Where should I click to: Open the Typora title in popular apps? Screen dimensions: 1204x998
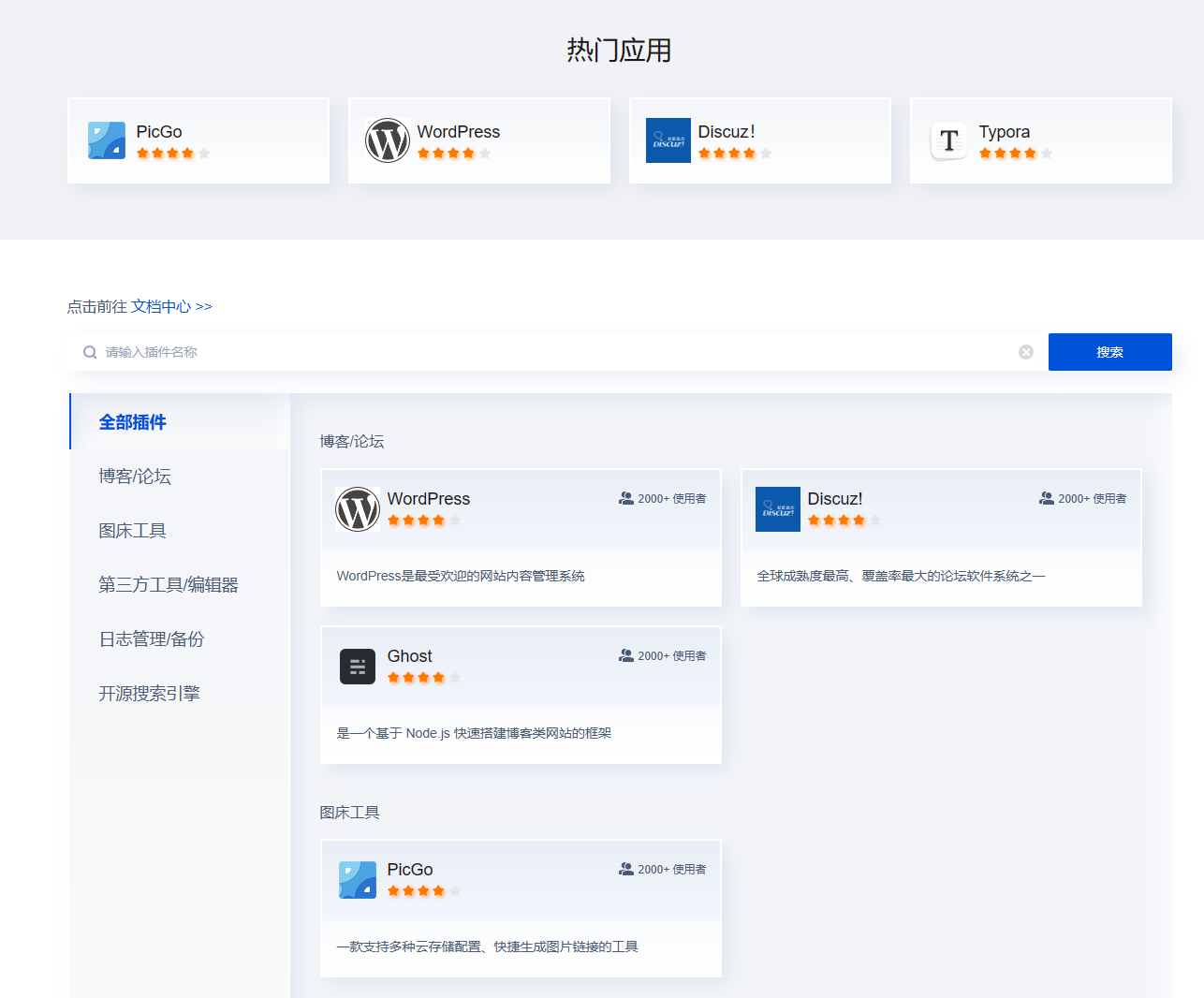click(1005, 132)
